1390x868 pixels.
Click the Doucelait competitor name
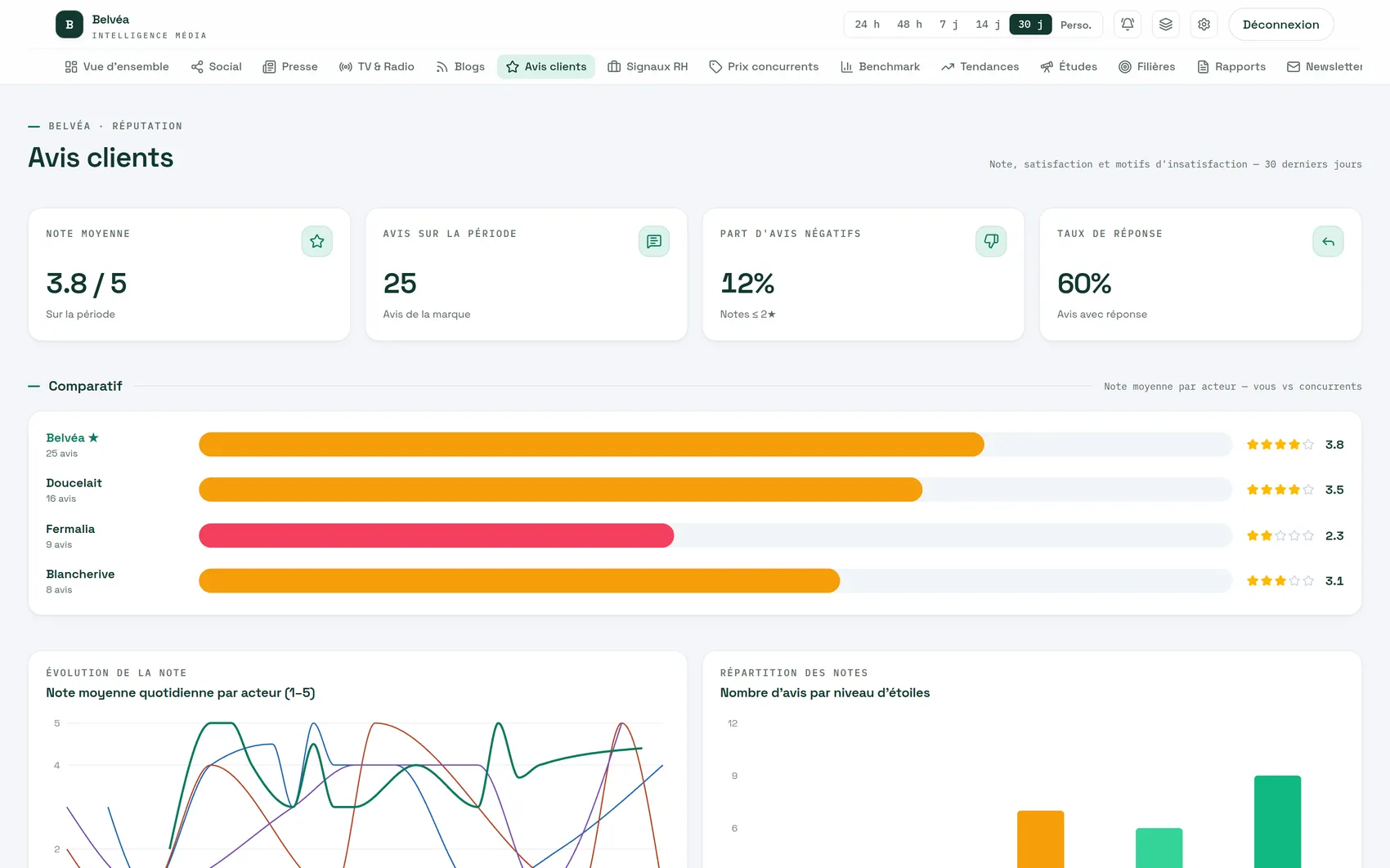tap(74, 483)
